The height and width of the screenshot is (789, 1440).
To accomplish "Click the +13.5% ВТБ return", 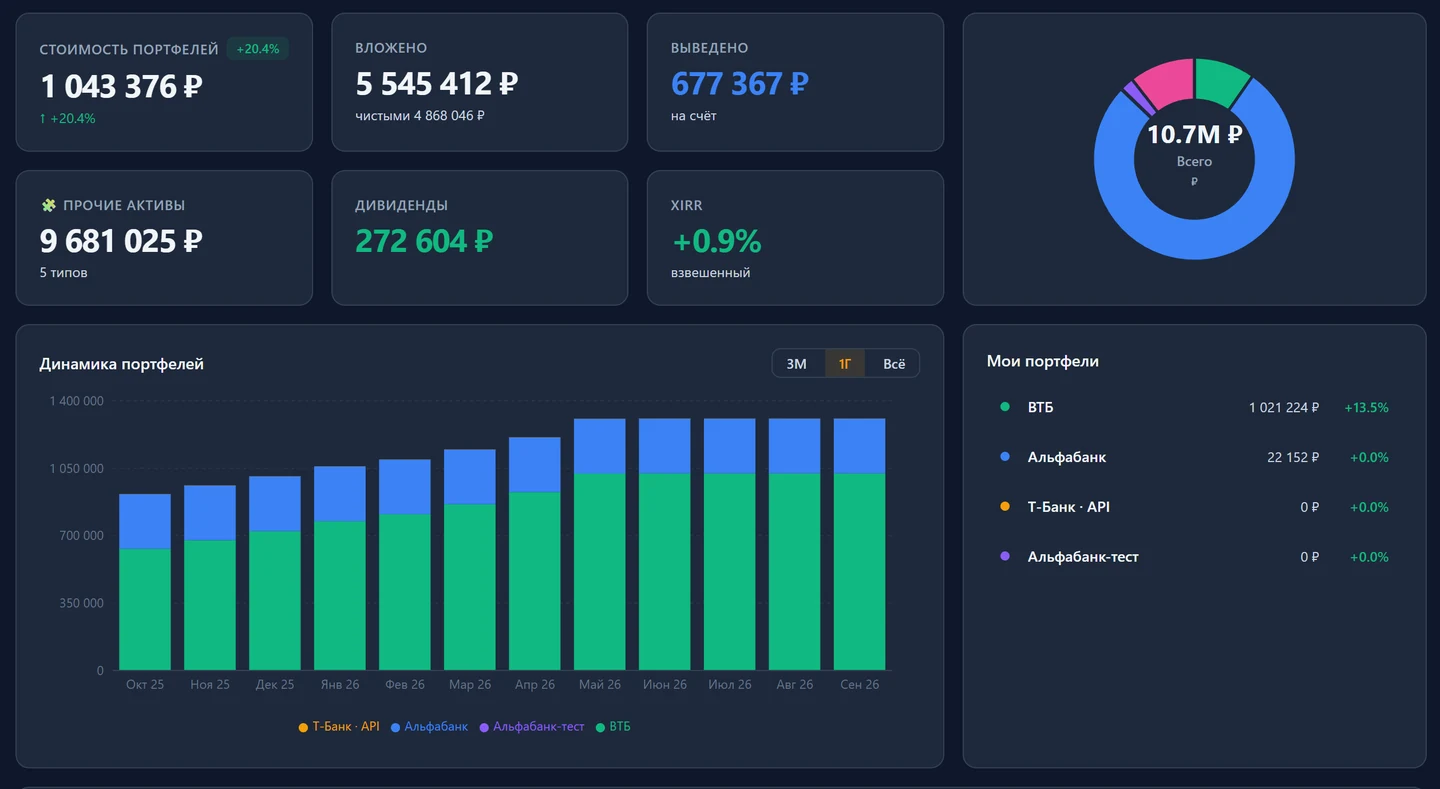I will pos(1366,407).
